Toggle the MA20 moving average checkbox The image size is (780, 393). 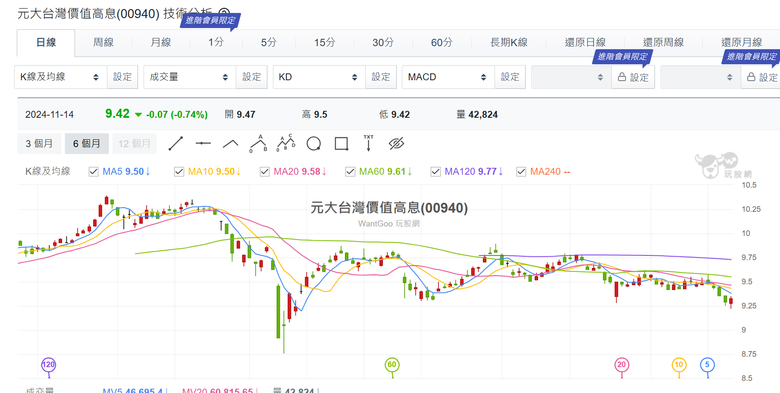pos(264,172)
